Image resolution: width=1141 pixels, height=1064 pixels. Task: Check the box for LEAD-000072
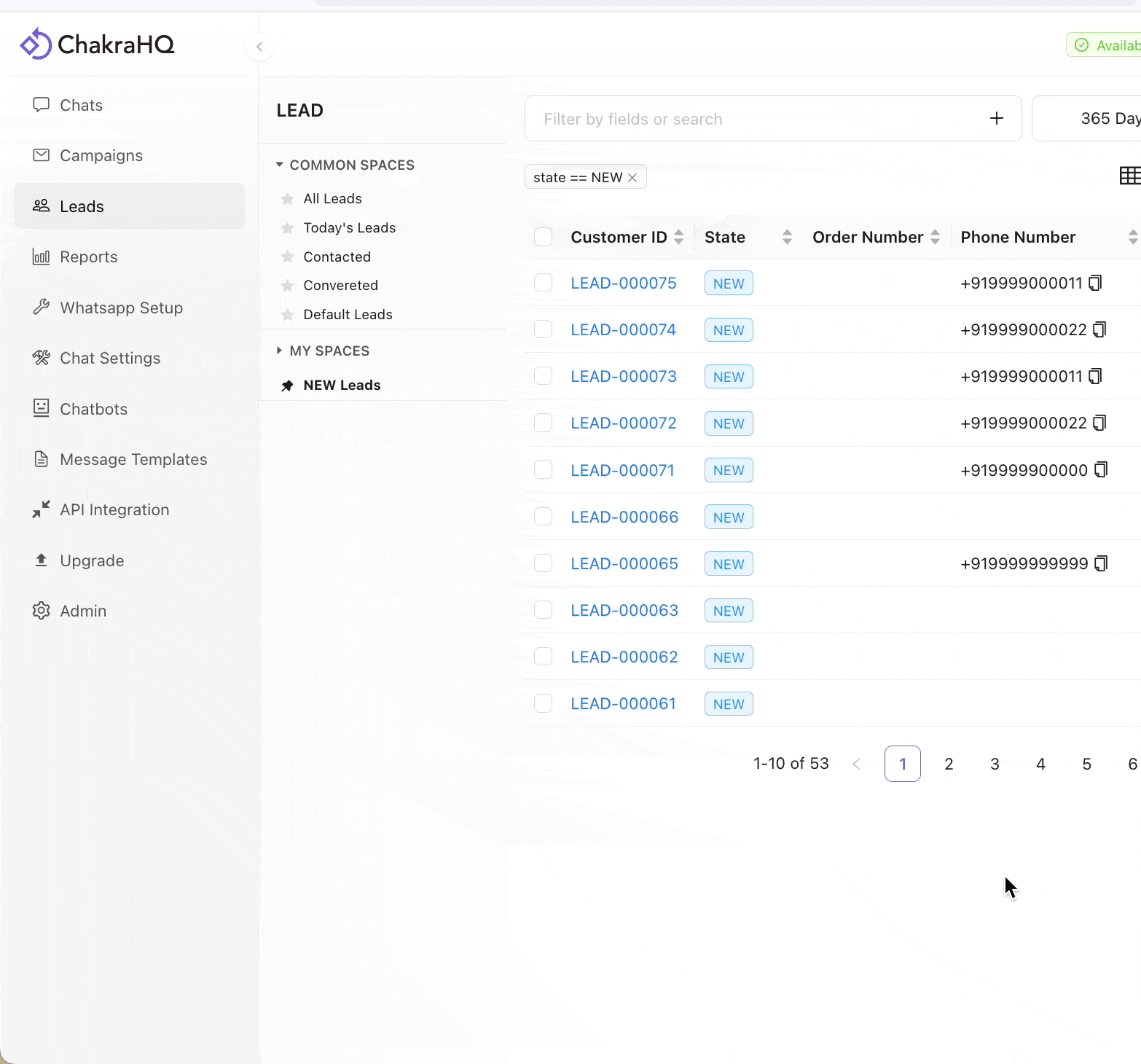point(544,423)
